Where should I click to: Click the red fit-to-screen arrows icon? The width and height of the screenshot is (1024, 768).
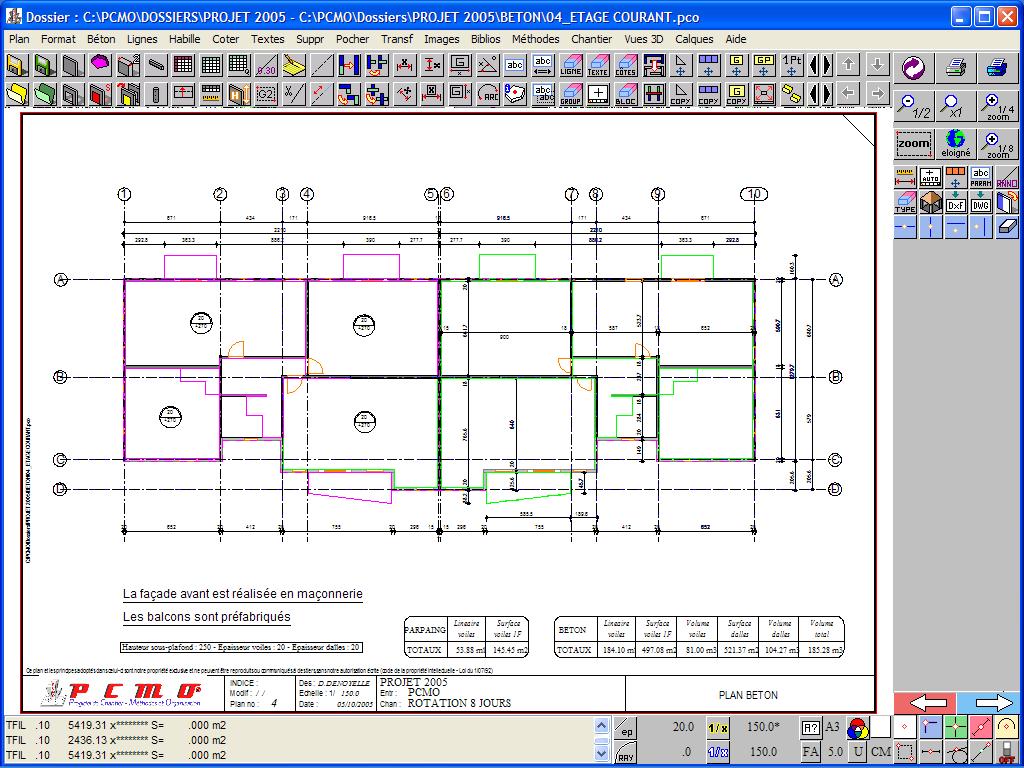764,95
